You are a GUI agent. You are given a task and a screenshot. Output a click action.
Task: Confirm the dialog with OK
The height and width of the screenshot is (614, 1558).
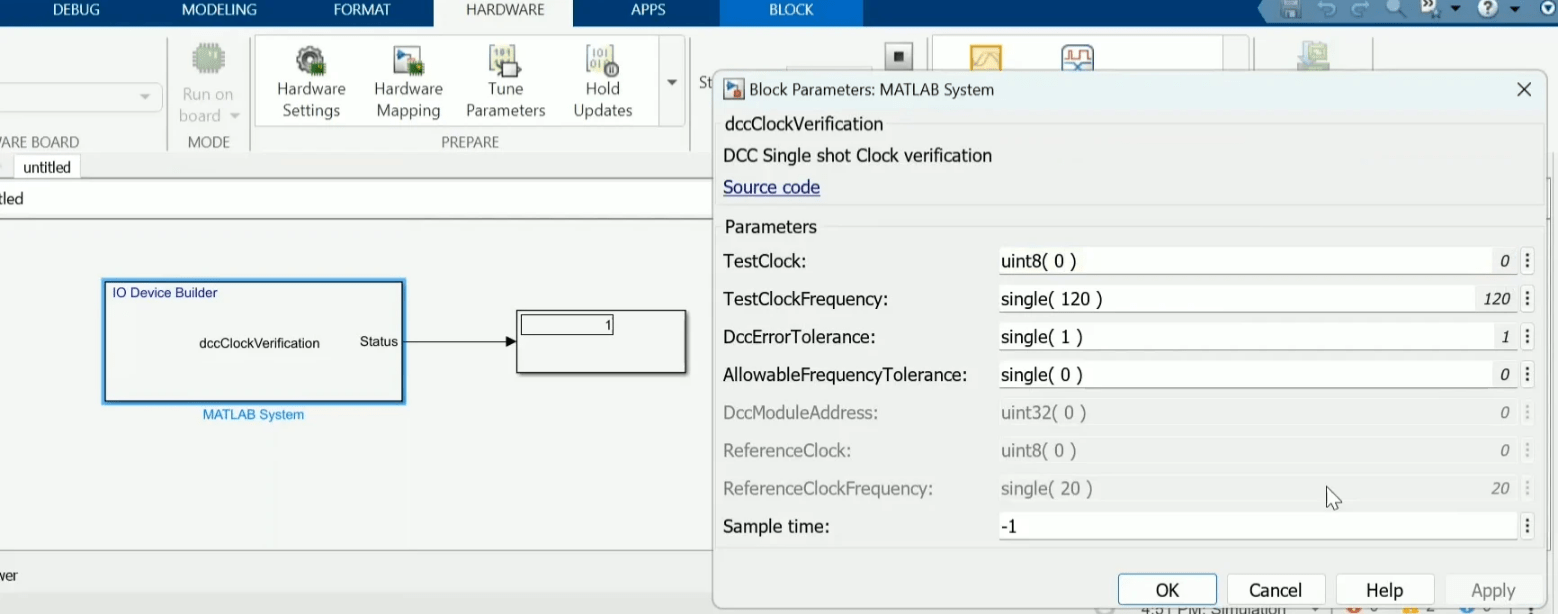(x=1167, y=590)
